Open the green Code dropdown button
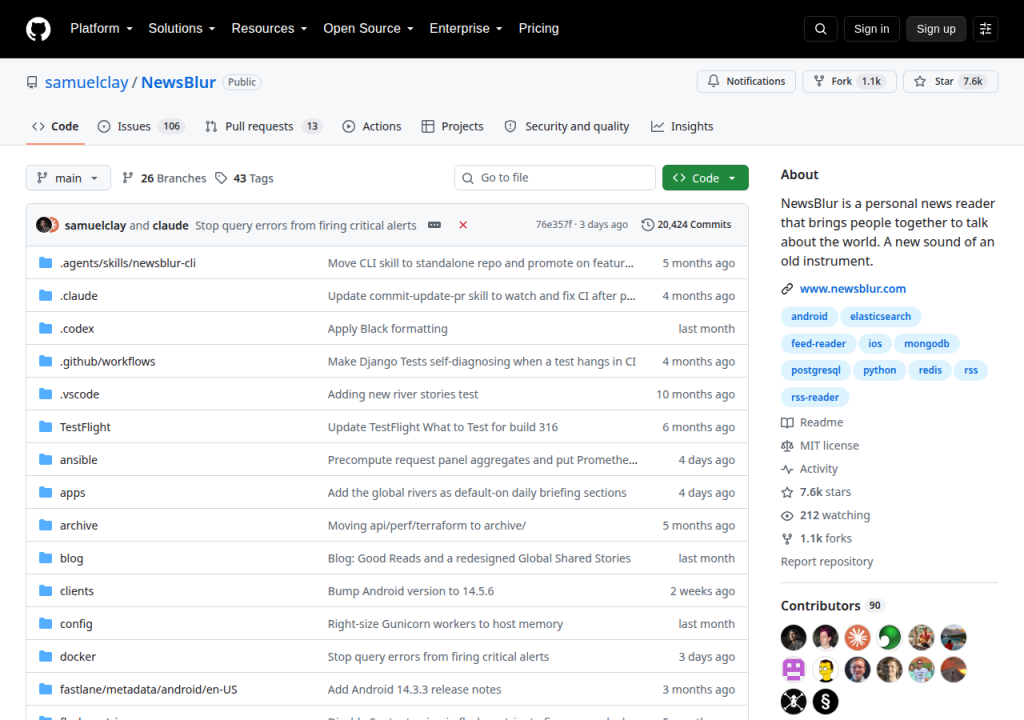Screen dimensions: 1024x720 pyautogui.click(x=705, y=178)
